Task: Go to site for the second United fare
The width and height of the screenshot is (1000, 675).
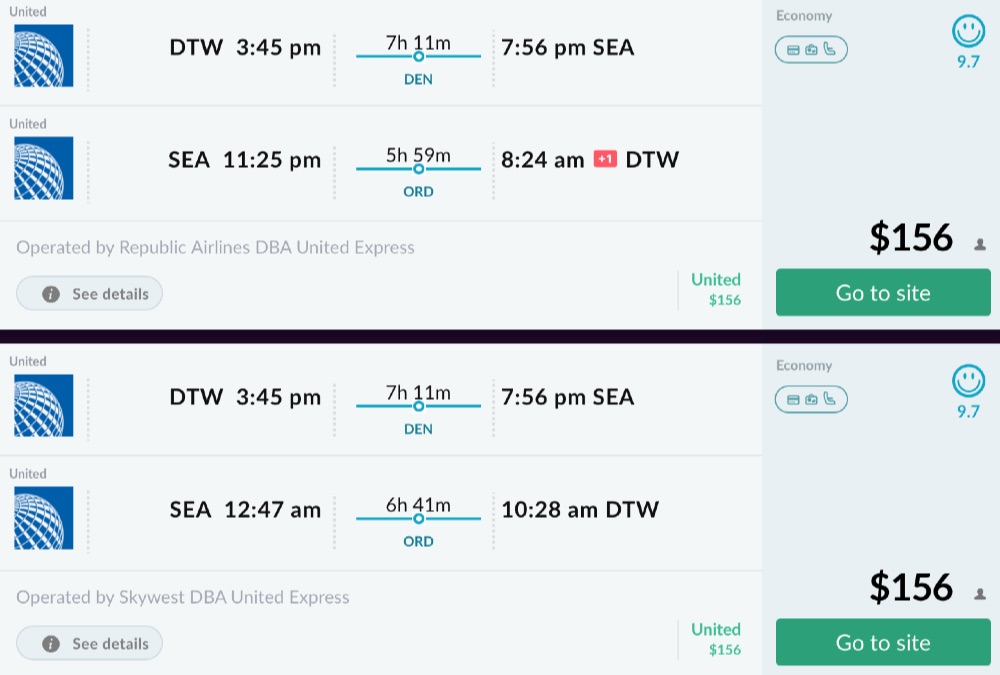Action: coord(883,643)
